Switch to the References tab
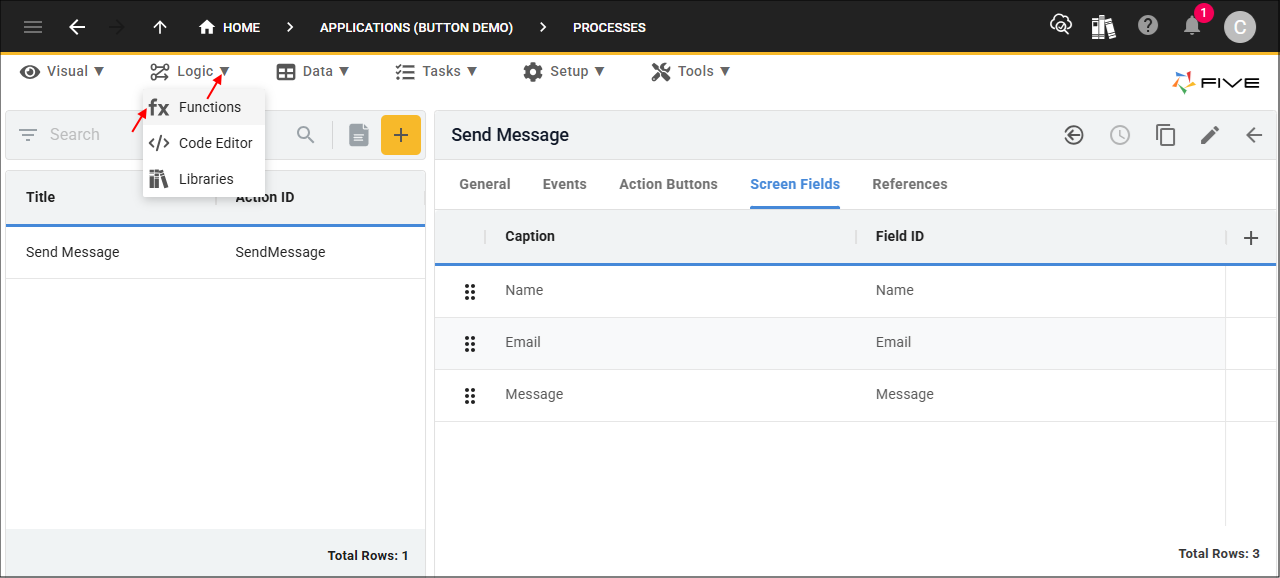 pyautogui.click(x=910, y=184)
